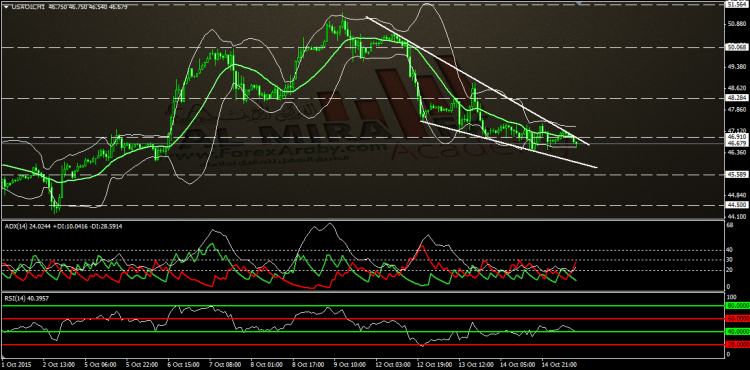This screenshot has height=370, width=750.
Task: Select the 44.500 support level label
Action: click(737, 205)
